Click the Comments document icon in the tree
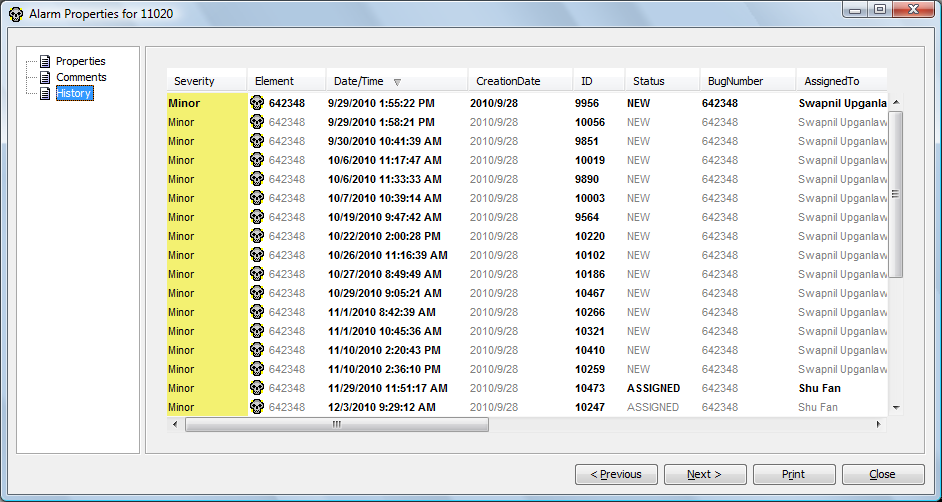942x502 pixels. tap(45, 77)
